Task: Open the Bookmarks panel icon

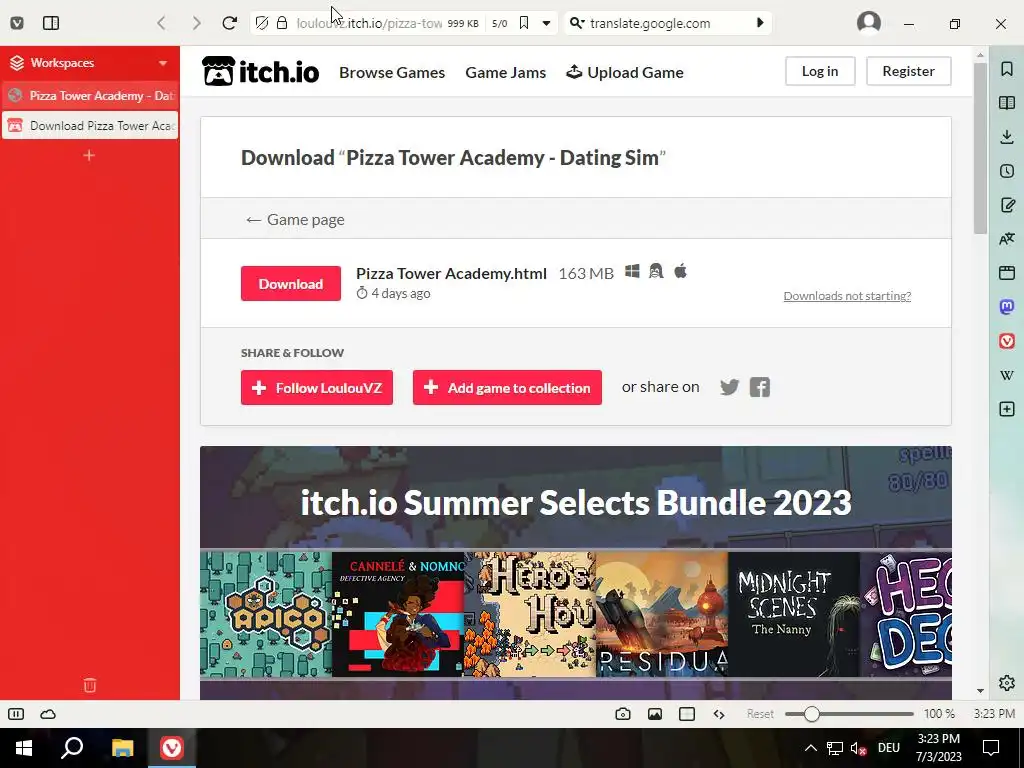Action: point(1006,69)
